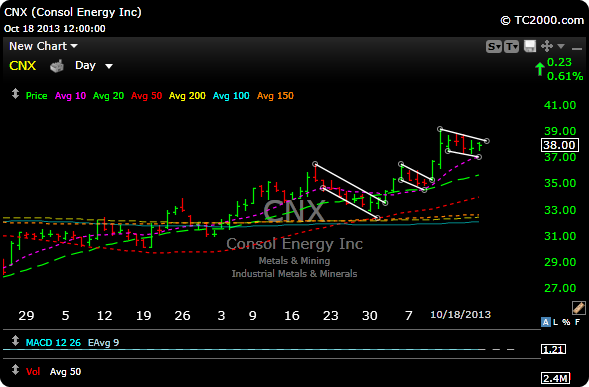
Task: Click the volume pane resize arrows icon
Action: pyautogui.click(x=15, y=370)
